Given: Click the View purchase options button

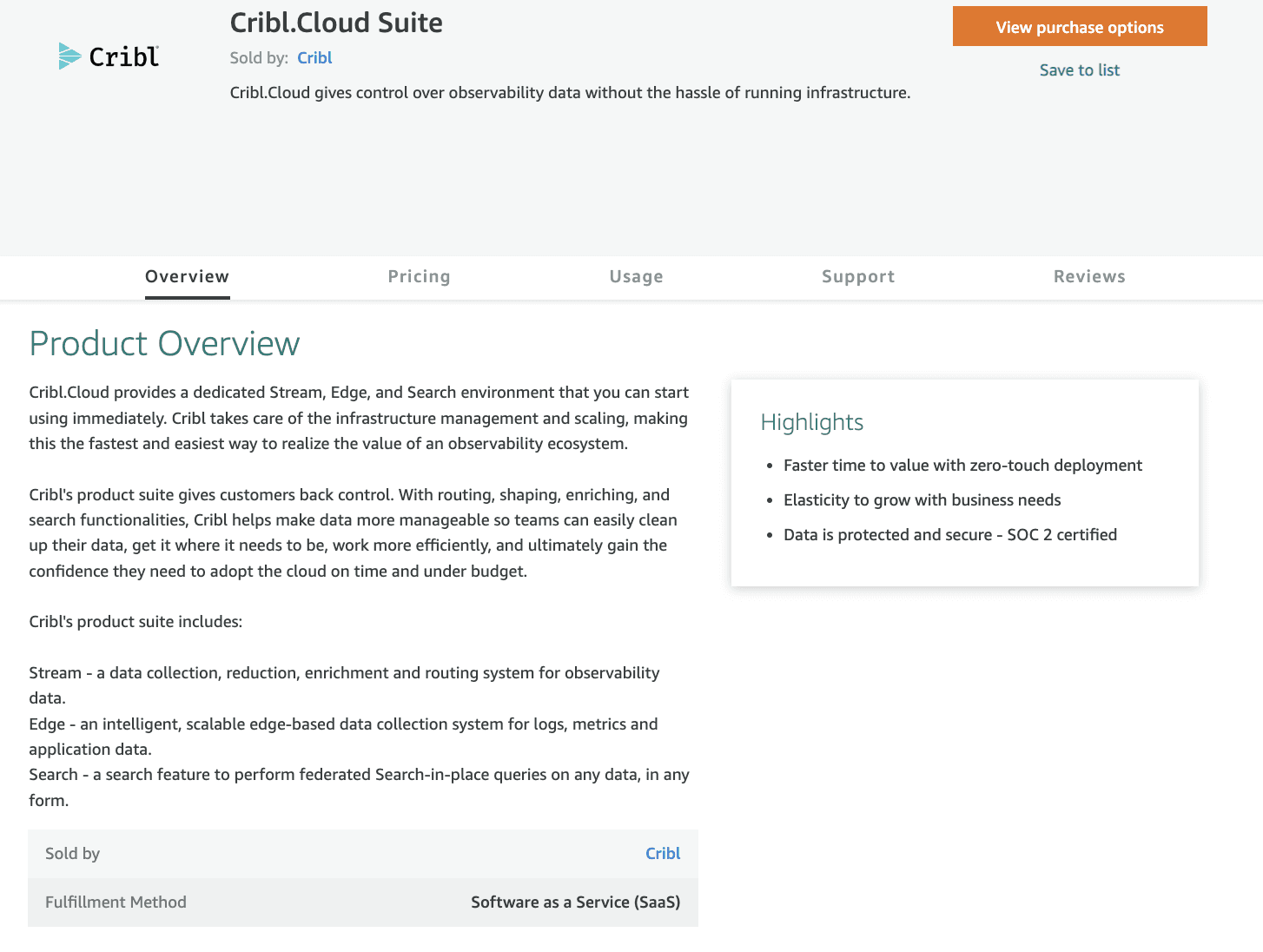Looking at the screenshot, I should (x=1079, y=27).
